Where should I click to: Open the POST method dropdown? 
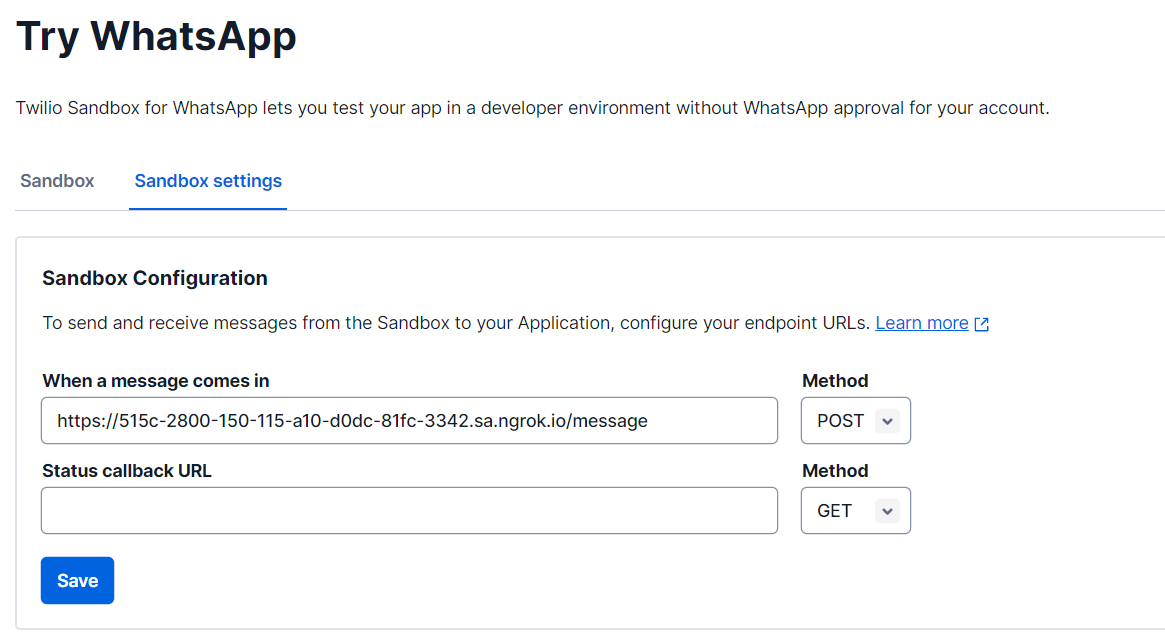(x=856, y=421)
